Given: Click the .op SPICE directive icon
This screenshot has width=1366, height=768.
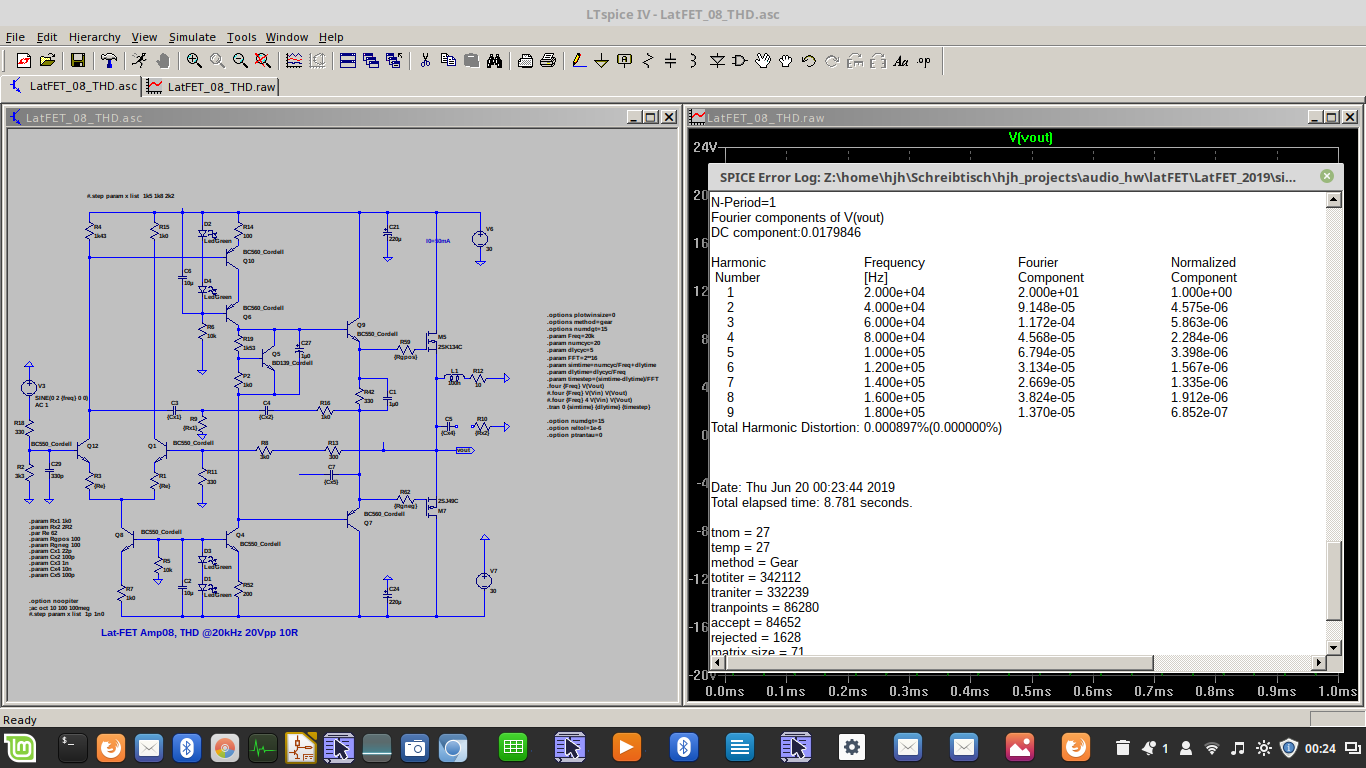Looking at the screenshot, I should tap(924, 61).
